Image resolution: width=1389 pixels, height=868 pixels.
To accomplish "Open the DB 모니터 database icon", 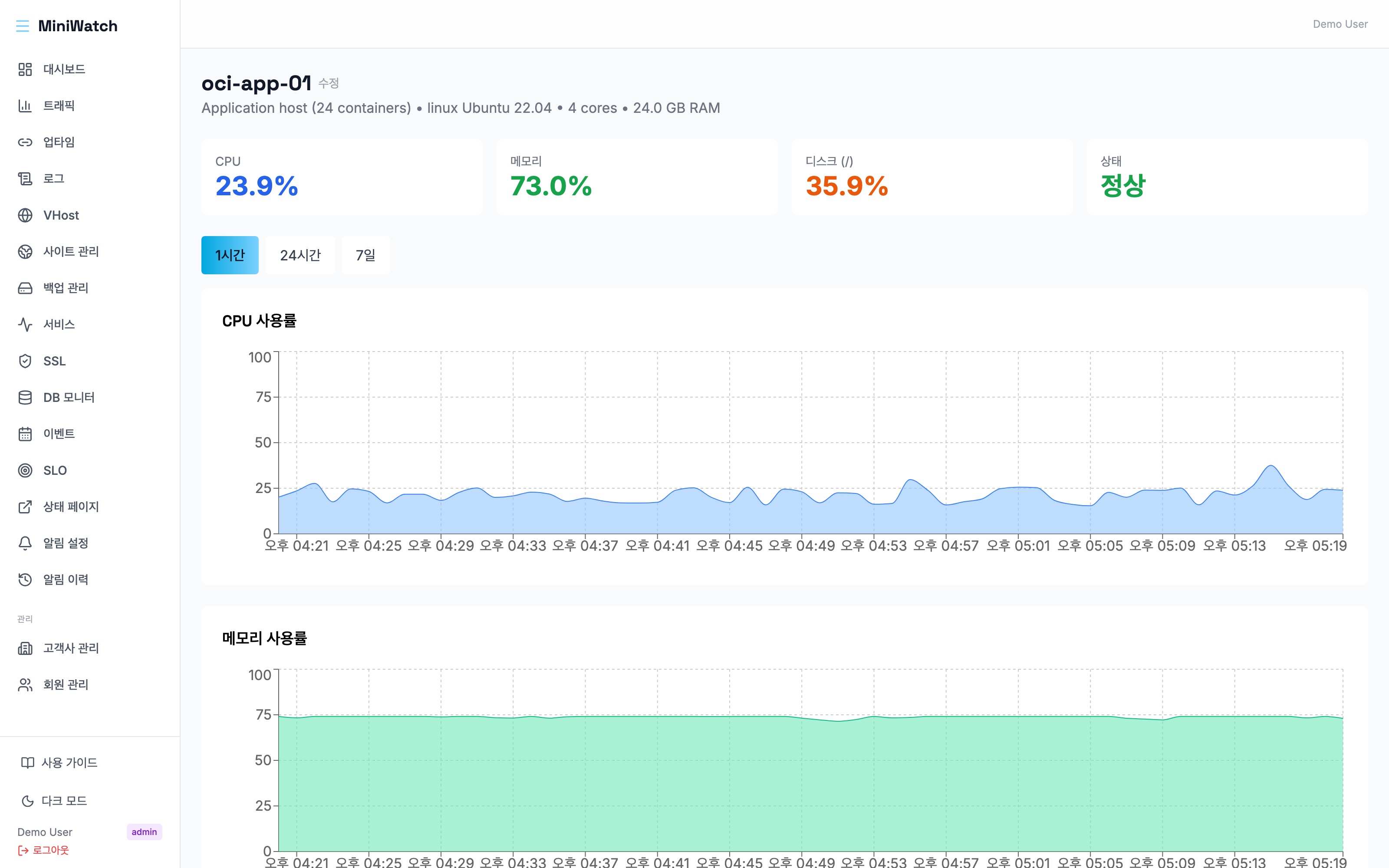I will tap(25, 397).
